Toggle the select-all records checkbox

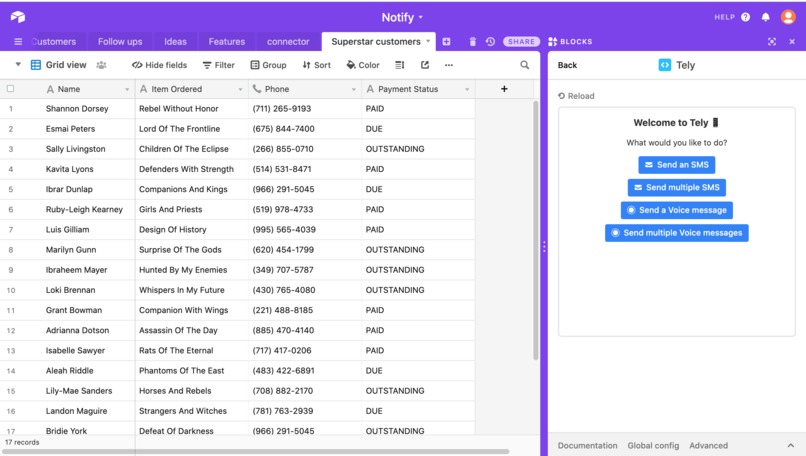(x=10, y=88)
